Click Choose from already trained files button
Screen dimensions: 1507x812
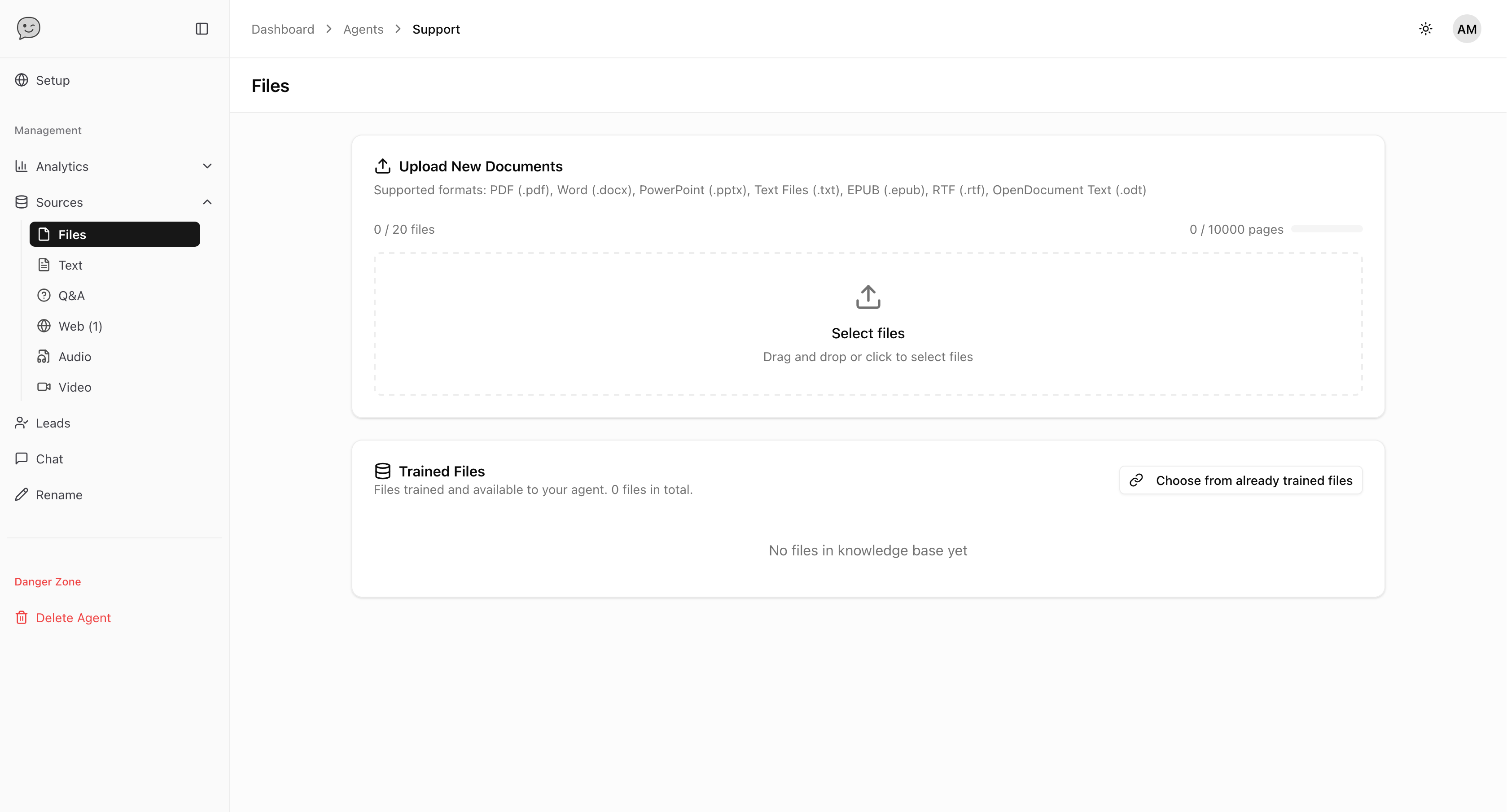[x=1241, y=480]
